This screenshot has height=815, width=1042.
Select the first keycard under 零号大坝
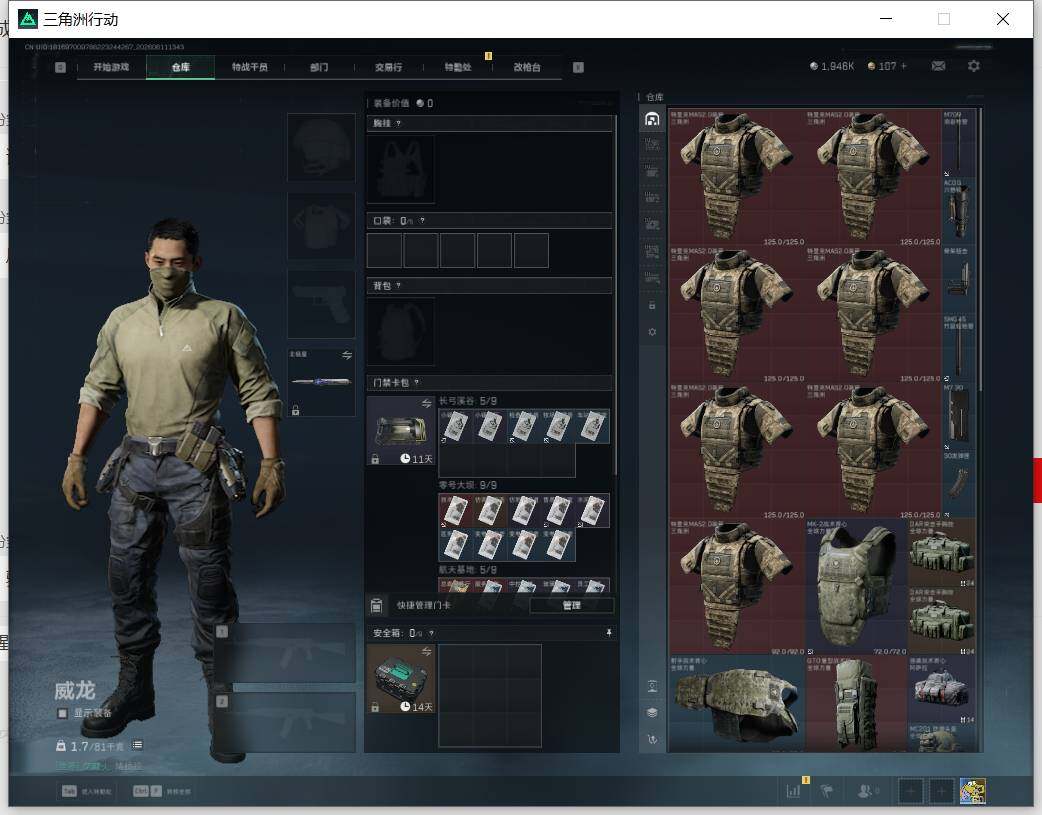[x=455, y=511]
